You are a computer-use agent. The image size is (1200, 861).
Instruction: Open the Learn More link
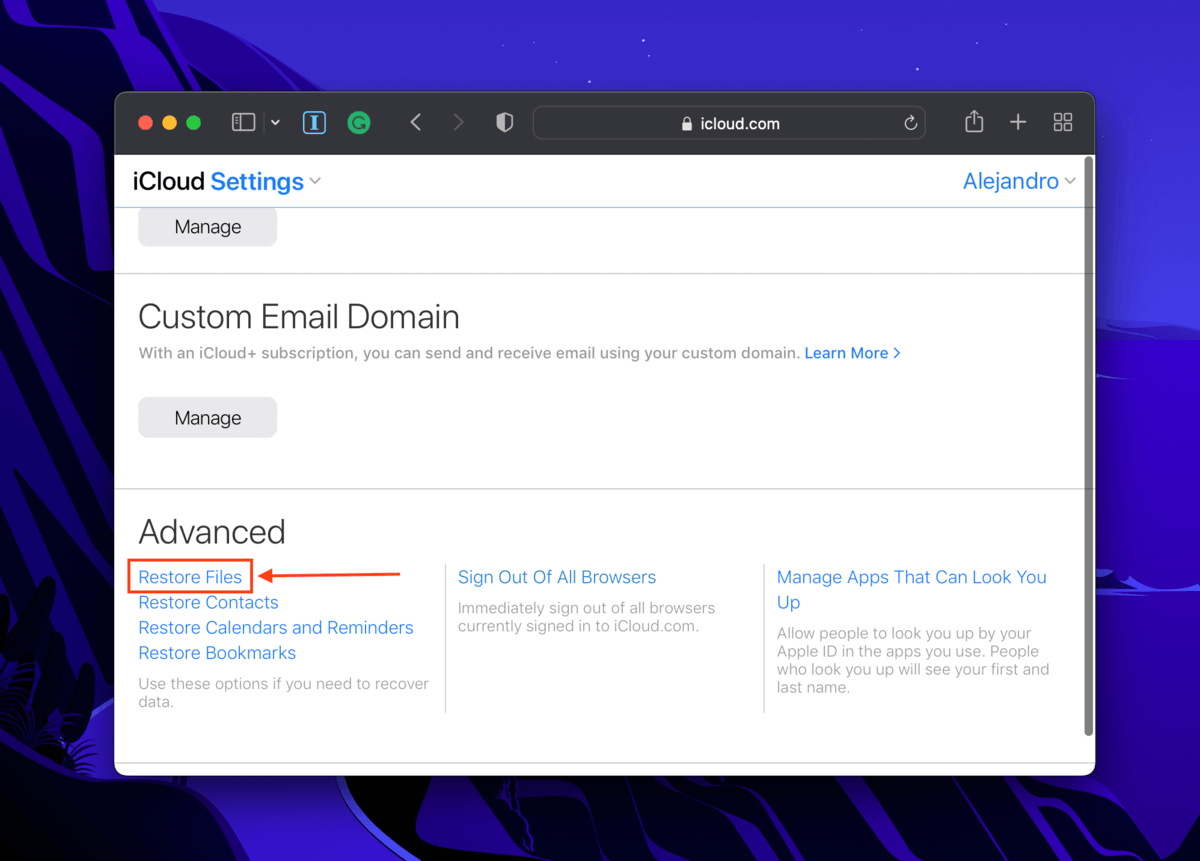click(x=852, y=353)
